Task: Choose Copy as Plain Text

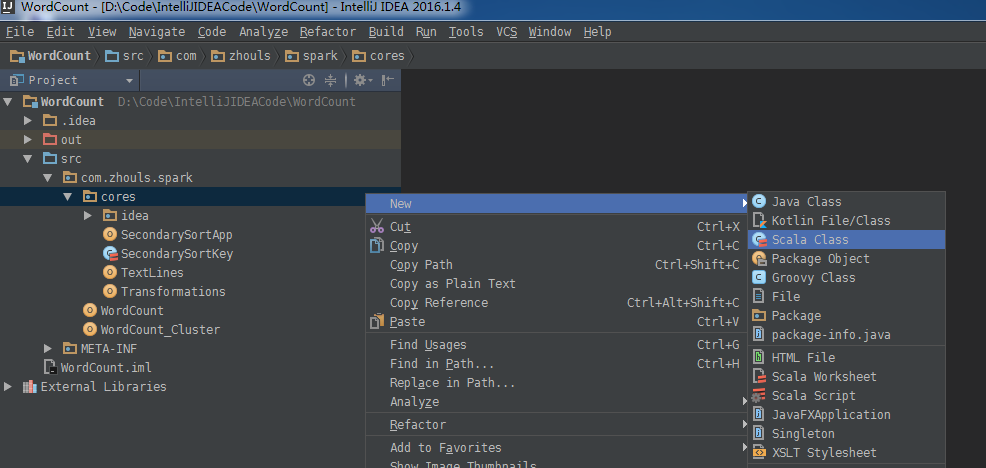Action: (x=452, y=284)
